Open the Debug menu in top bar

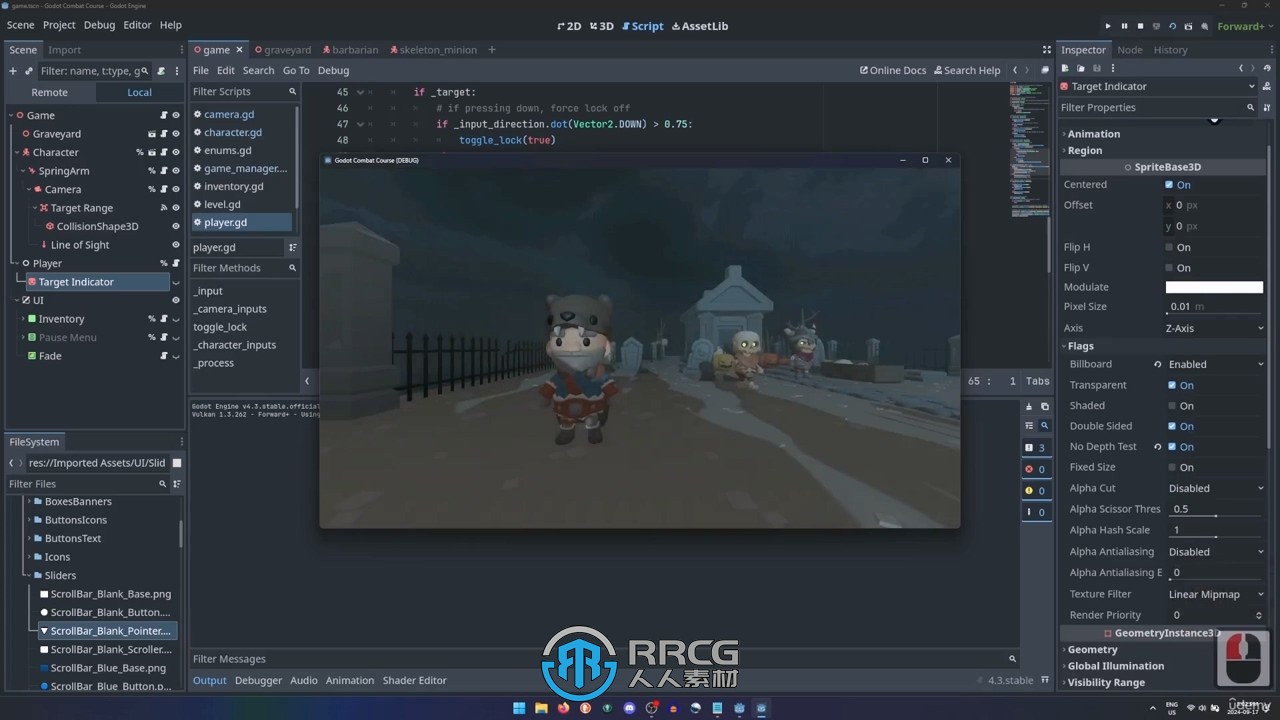coord(99,25)
